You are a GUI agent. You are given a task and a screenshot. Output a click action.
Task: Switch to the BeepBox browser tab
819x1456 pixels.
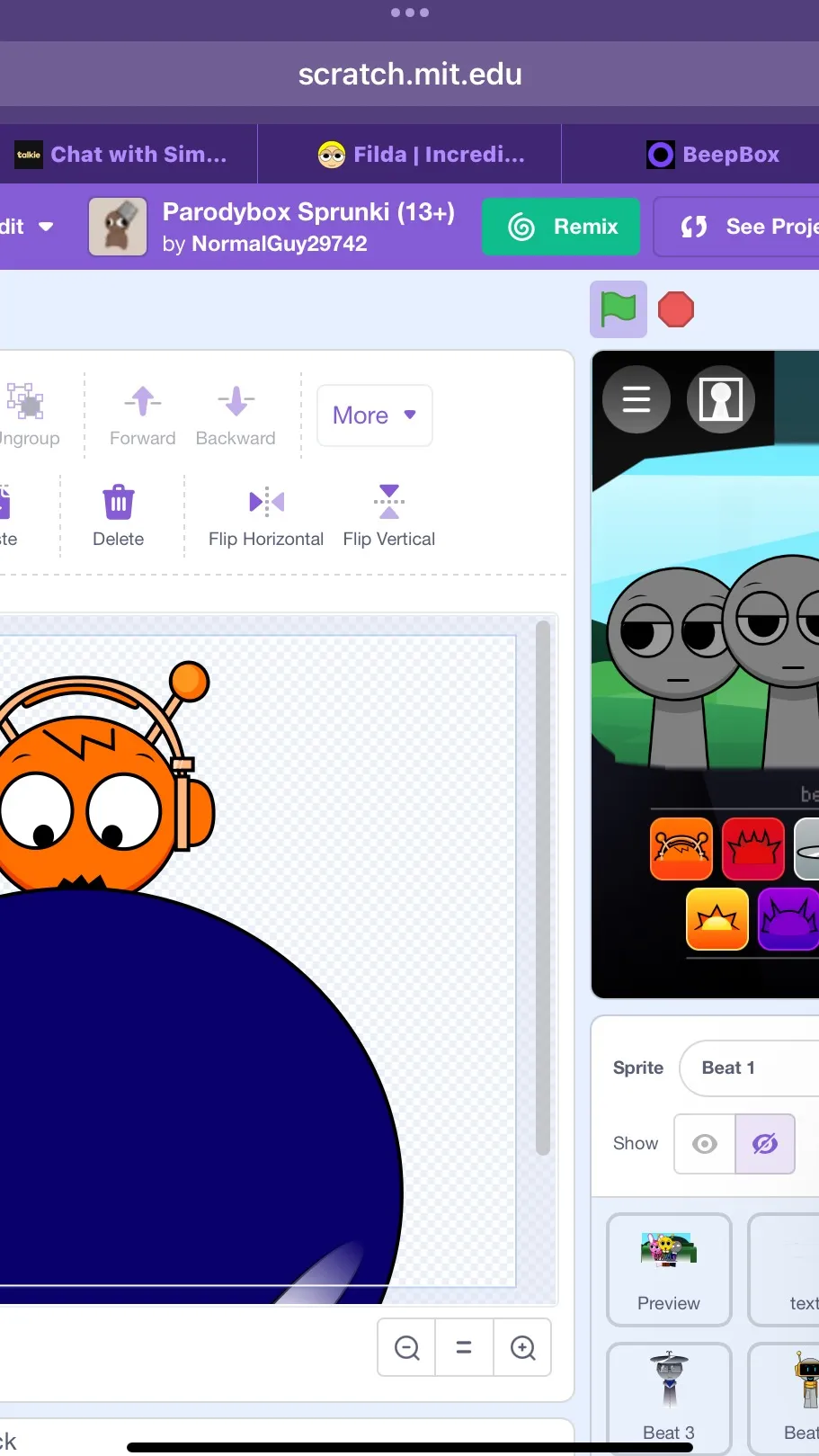(713, 155)
